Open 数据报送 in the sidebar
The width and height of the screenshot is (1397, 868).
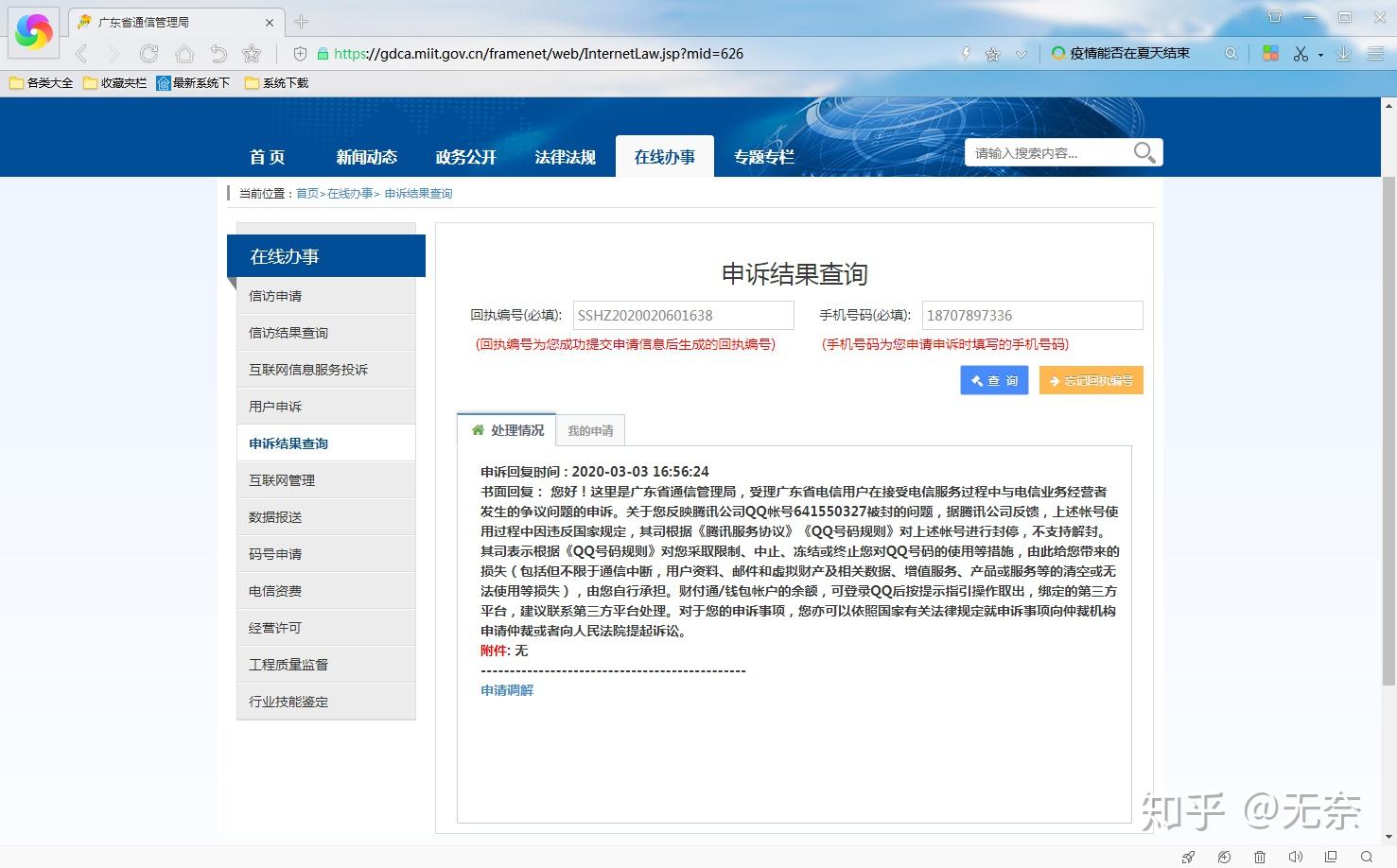pos(326,517)
